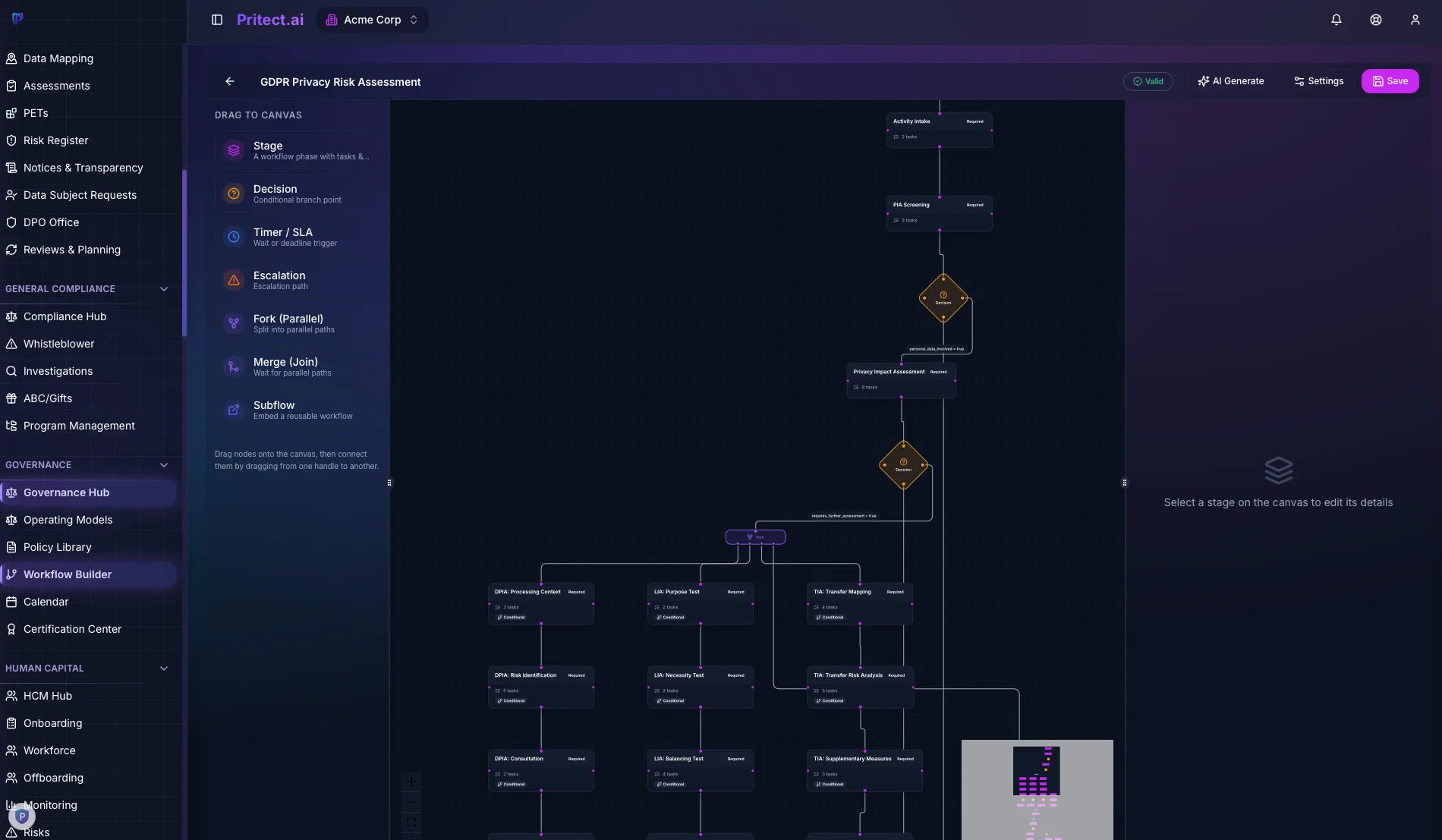Open Governance Hub in sidebar

pos(90,492)
